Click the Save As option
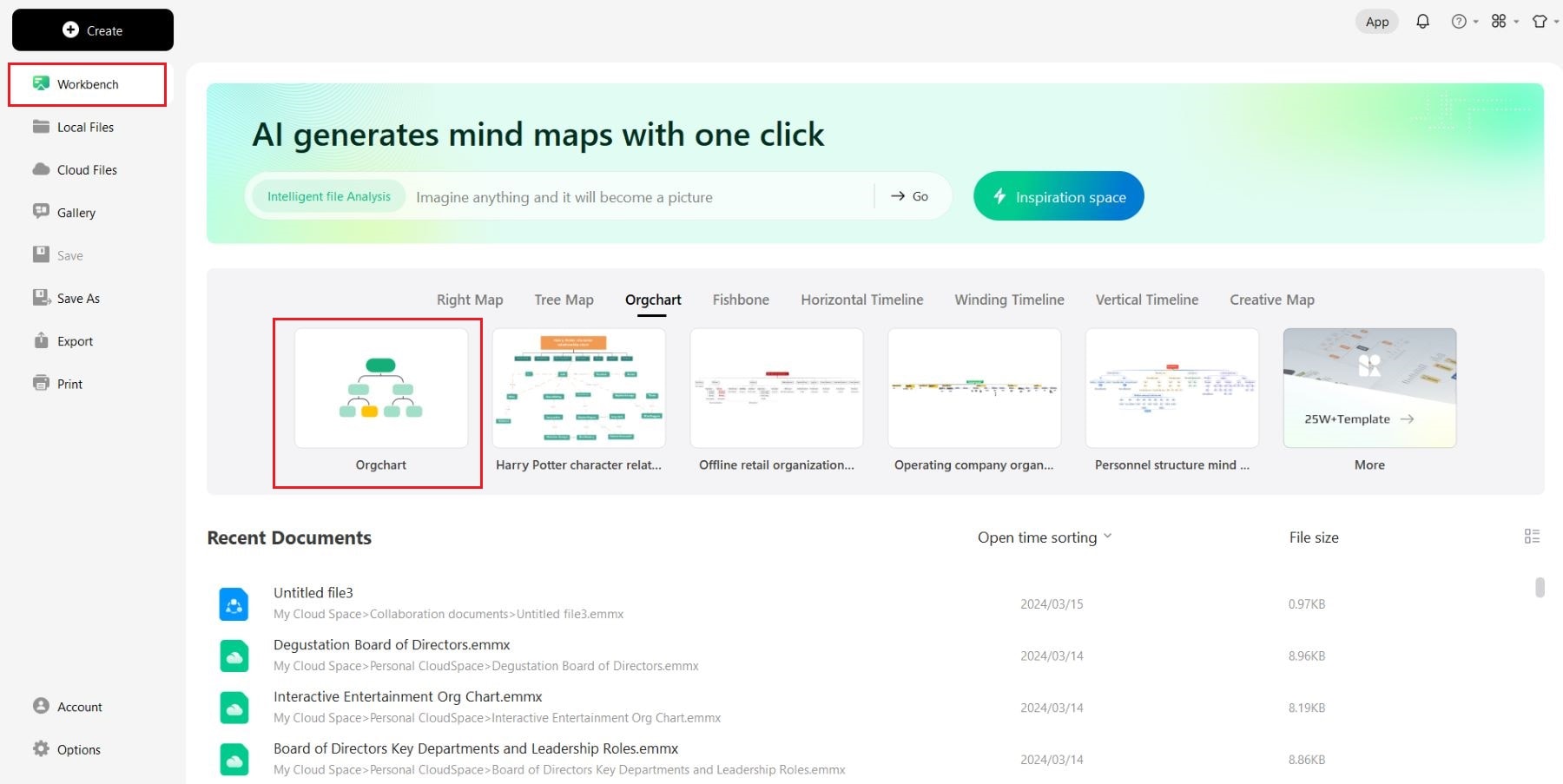Image resolution: width=1563 pixels, height=784 pixels. point(78,299)
